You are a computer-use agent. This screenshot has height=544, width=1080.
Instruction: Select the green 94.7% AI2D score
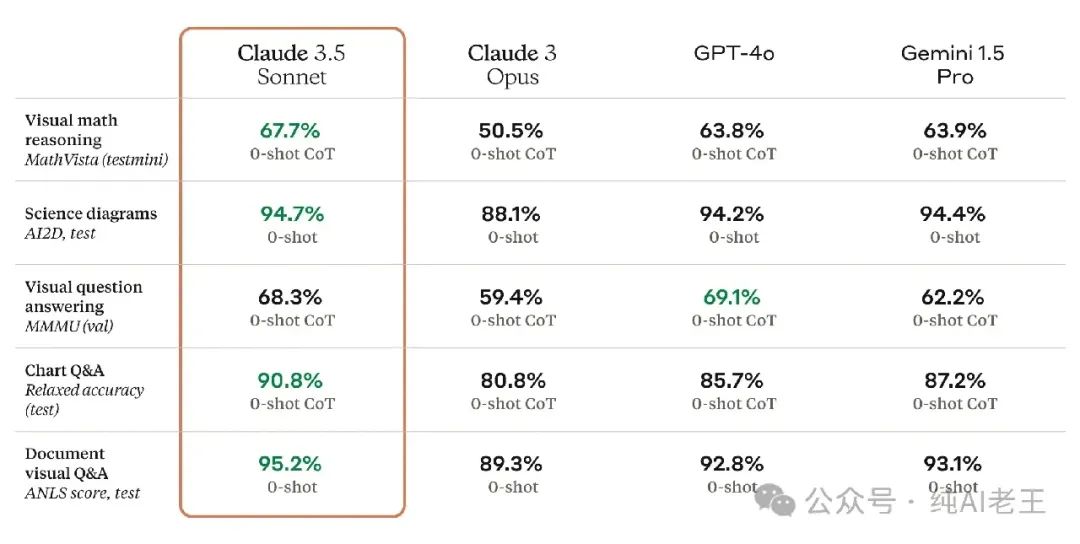pyautogui.click(x=290, y=214)
